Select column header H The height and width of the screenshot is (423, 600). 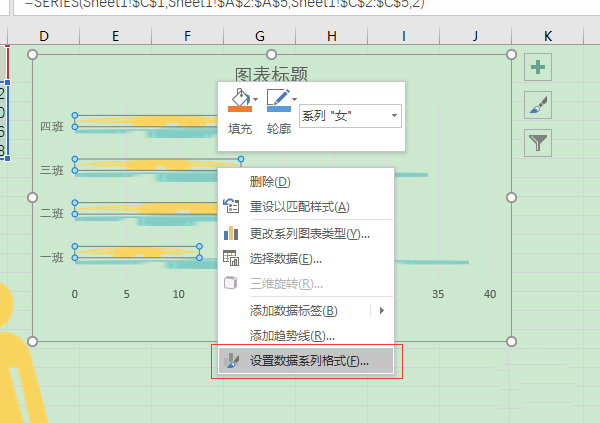click(x=331, y=36)
